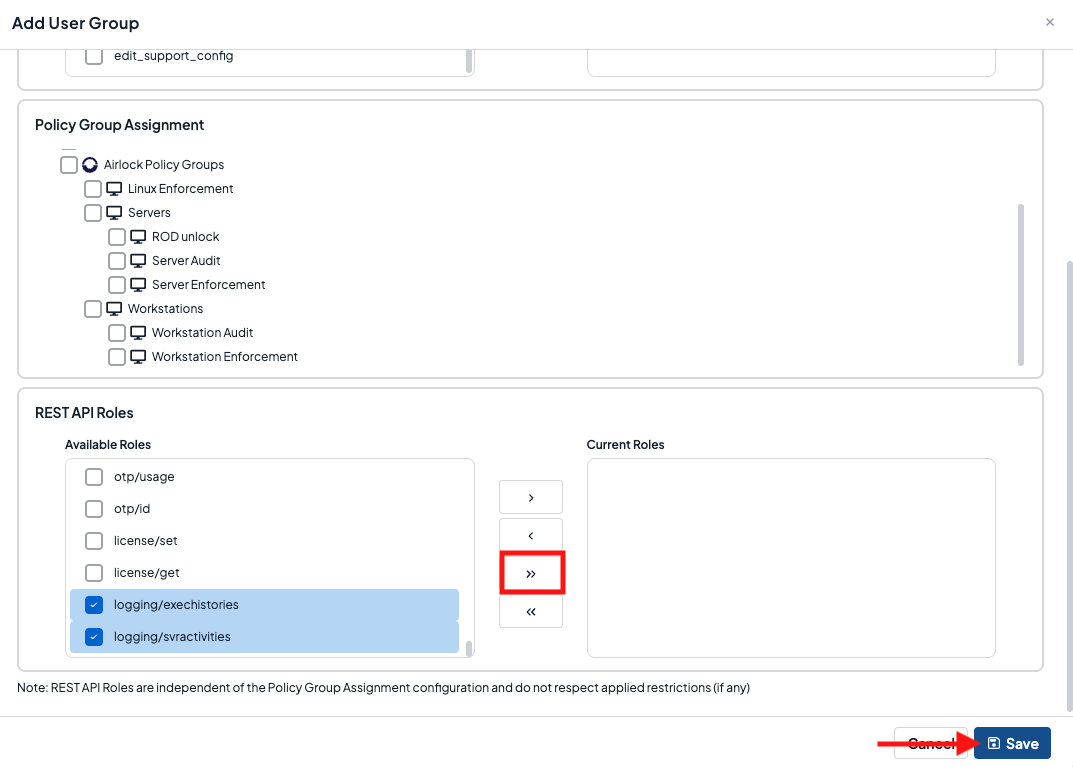This screenshot has width=1073, height=767.
Task: Move all roles to Current Roles
Action: (531, 573)
